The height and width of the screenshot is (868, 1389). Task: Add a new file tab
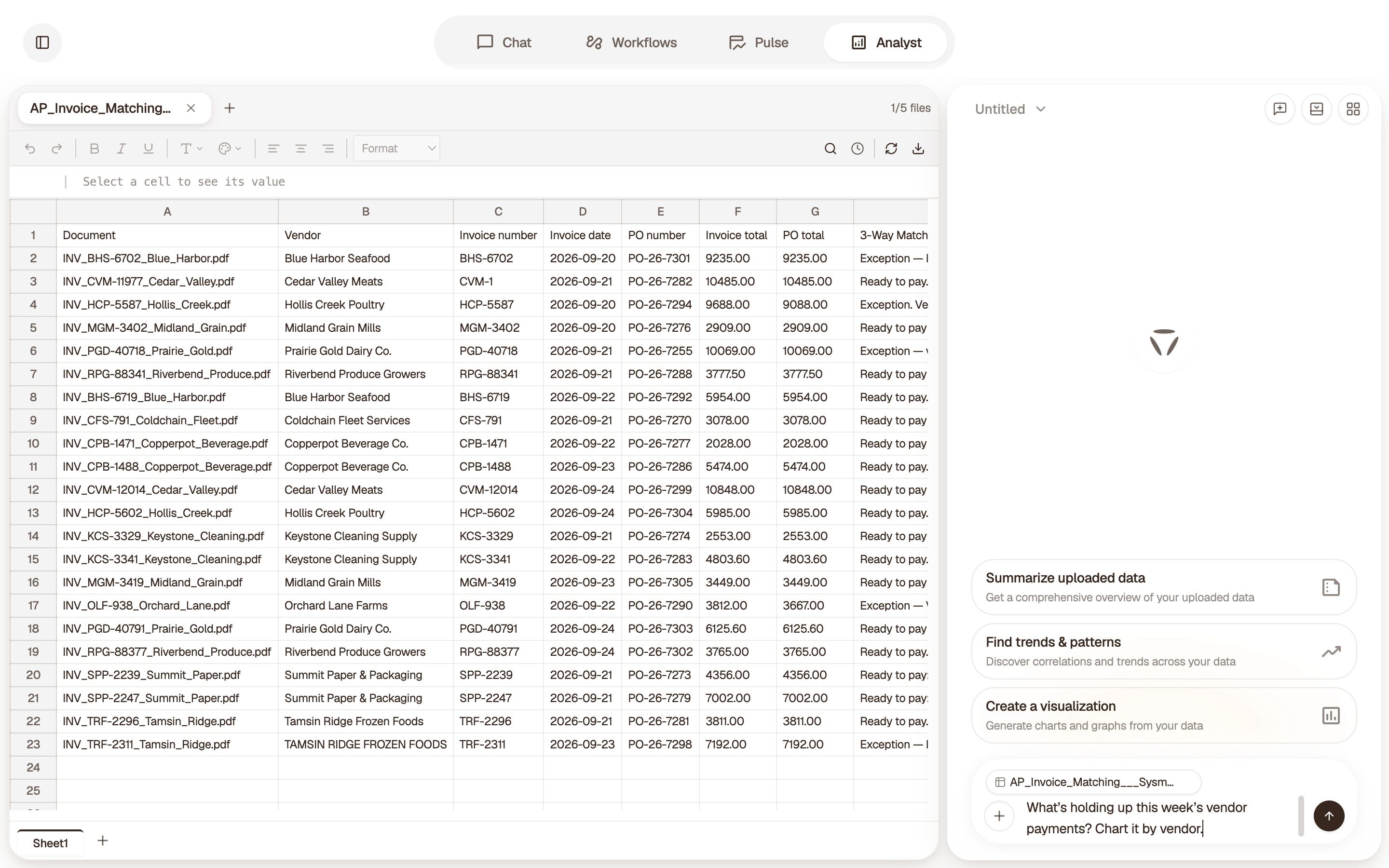(230, 108)
